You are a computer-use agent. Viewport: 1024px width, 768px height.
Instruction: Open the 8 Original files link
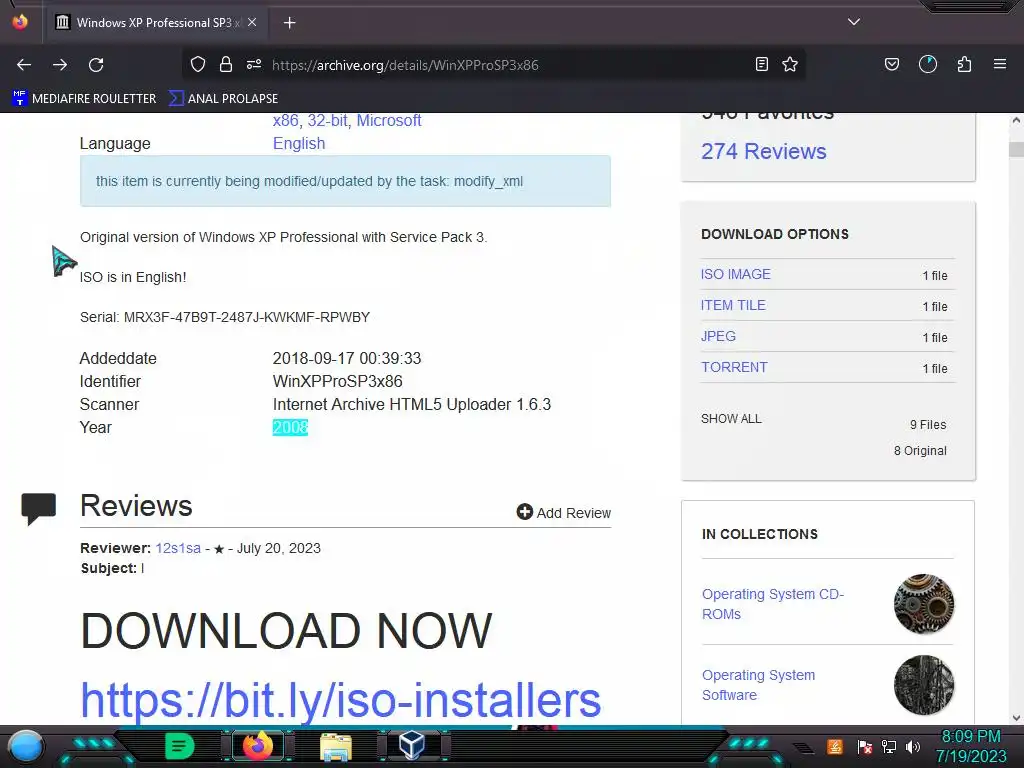[920, 451]
